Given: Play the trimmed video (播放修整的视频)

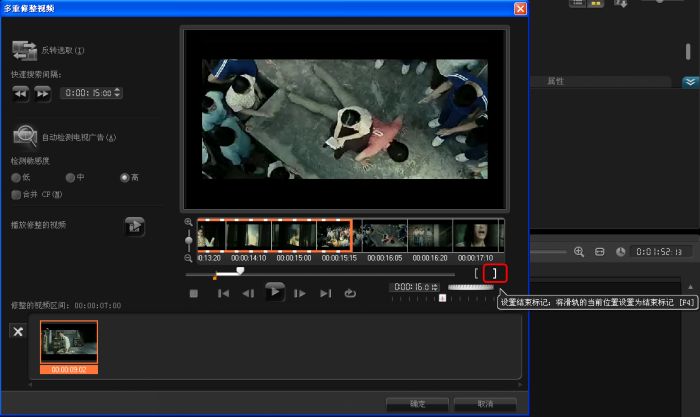Looking at the screenshot, I should coord(134,226).
